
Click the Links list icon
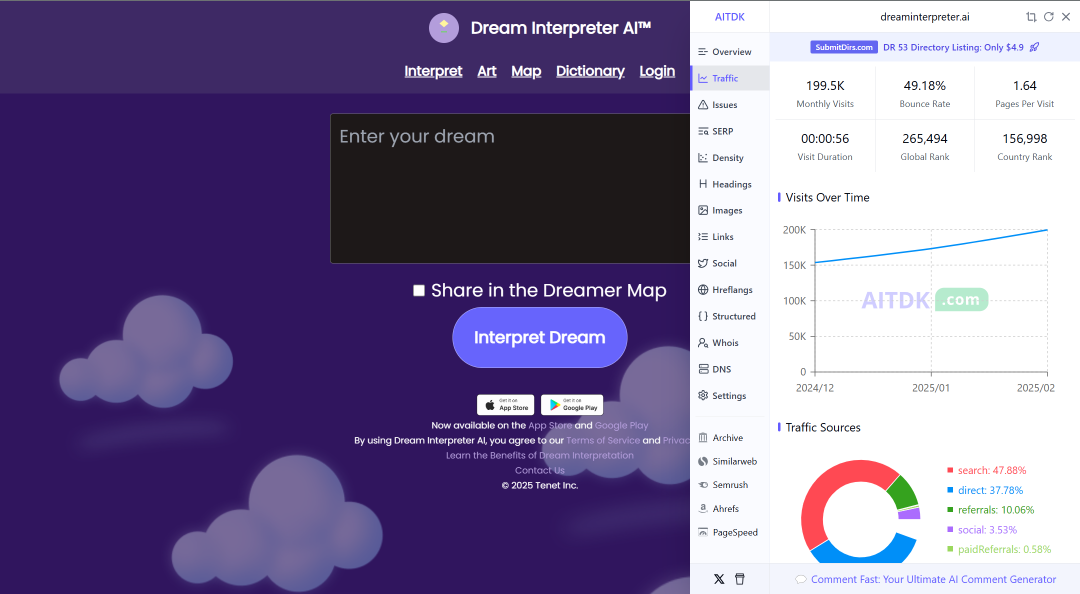[x=703, y=236]
